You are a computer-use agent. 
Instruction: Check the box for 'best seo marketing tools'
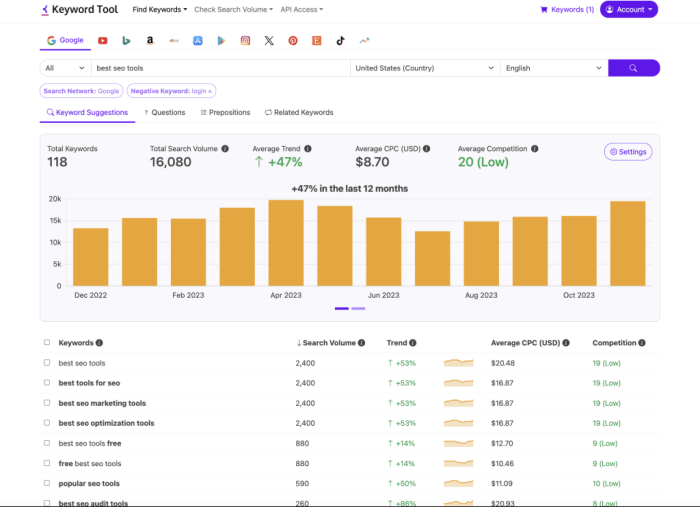(47, 403)
